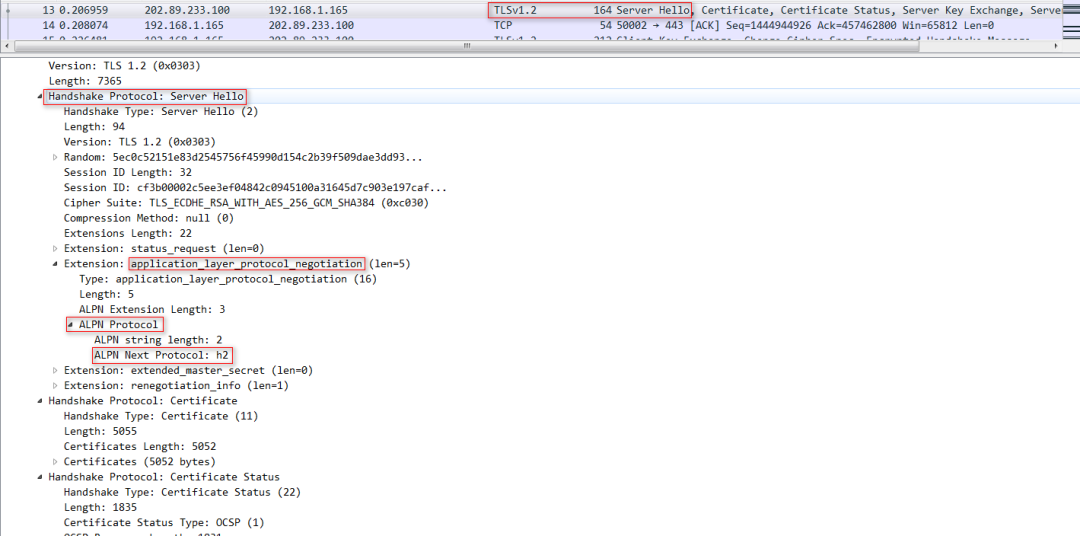Select packet 13 Server Hello row

[x=530, y=10]
